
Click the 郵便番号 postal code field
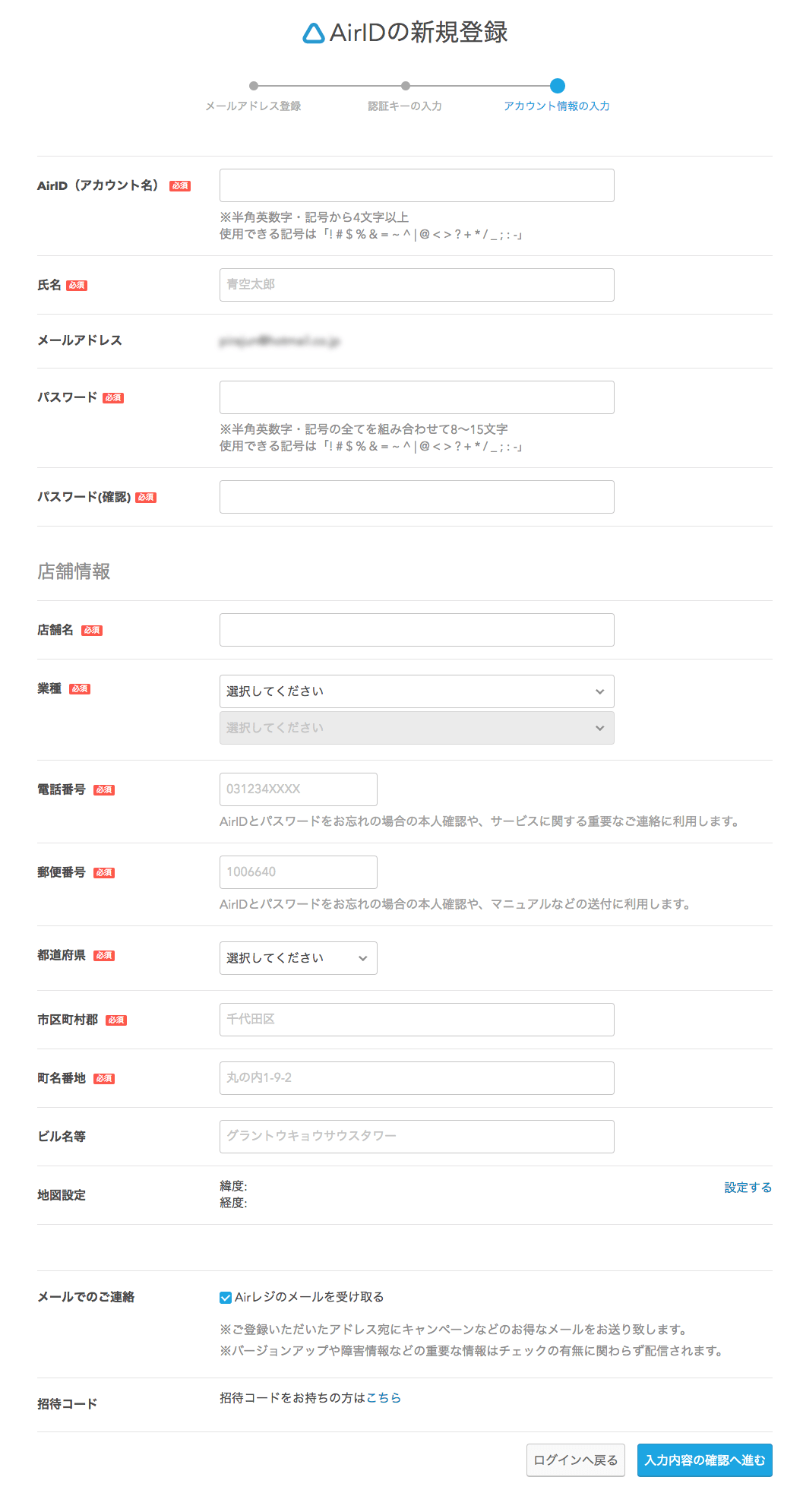[299, 872]
